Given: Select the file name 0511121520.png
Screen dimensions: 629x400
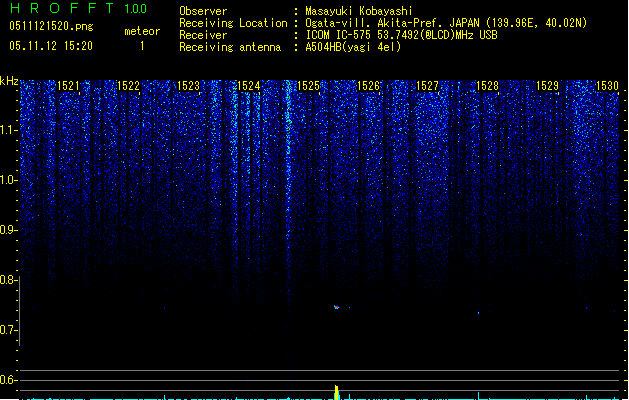Looking at the screenshot, I should click(51, 26).
